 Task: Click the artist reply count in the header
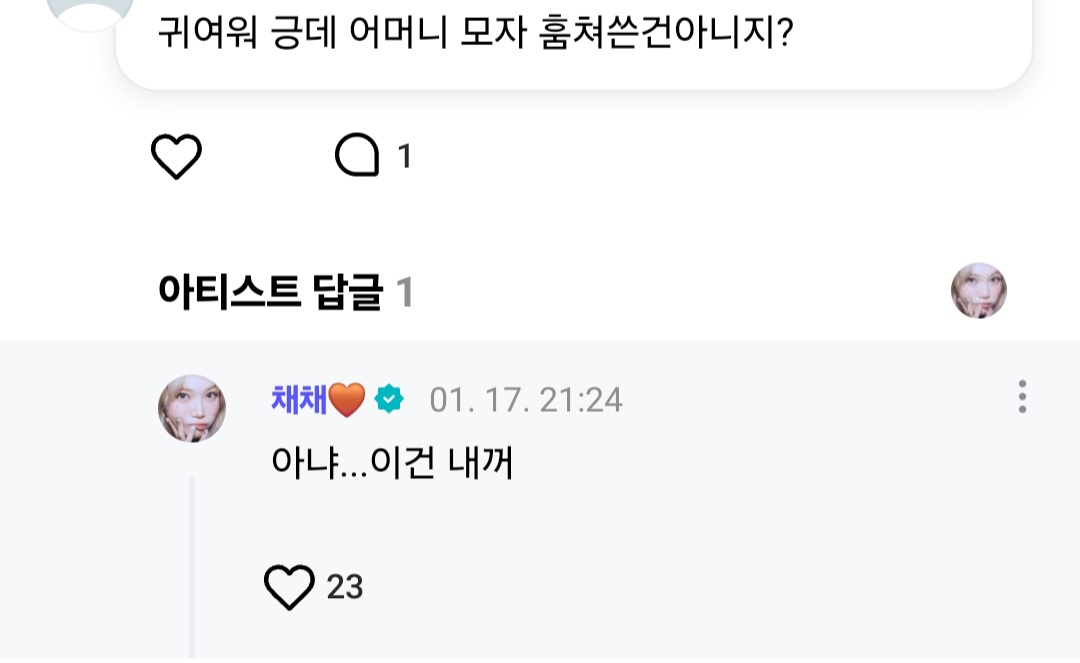(405, 293)
